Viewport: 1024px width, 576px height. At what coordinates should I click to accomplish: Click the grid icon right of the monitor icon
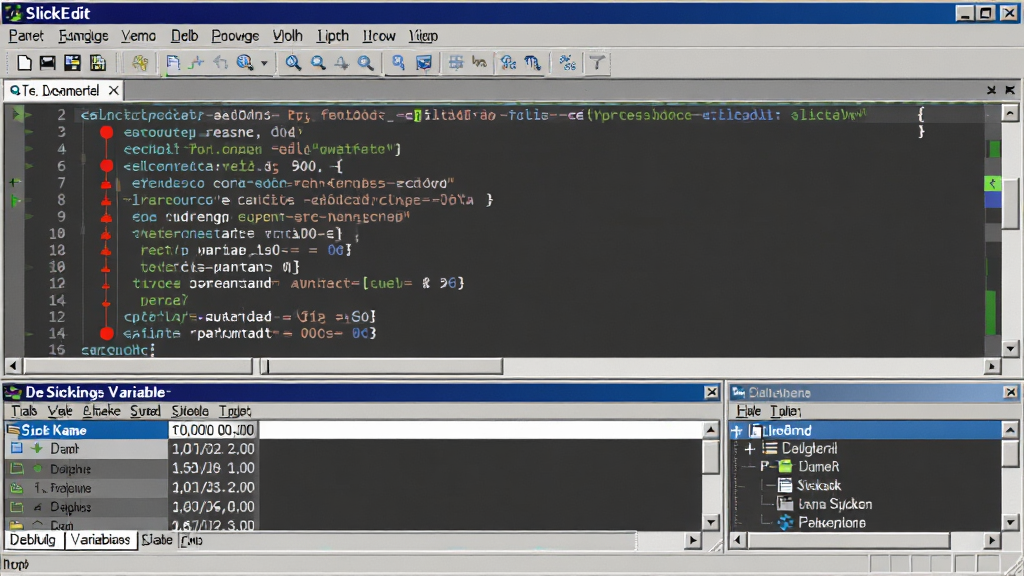(x=456, y=63)
